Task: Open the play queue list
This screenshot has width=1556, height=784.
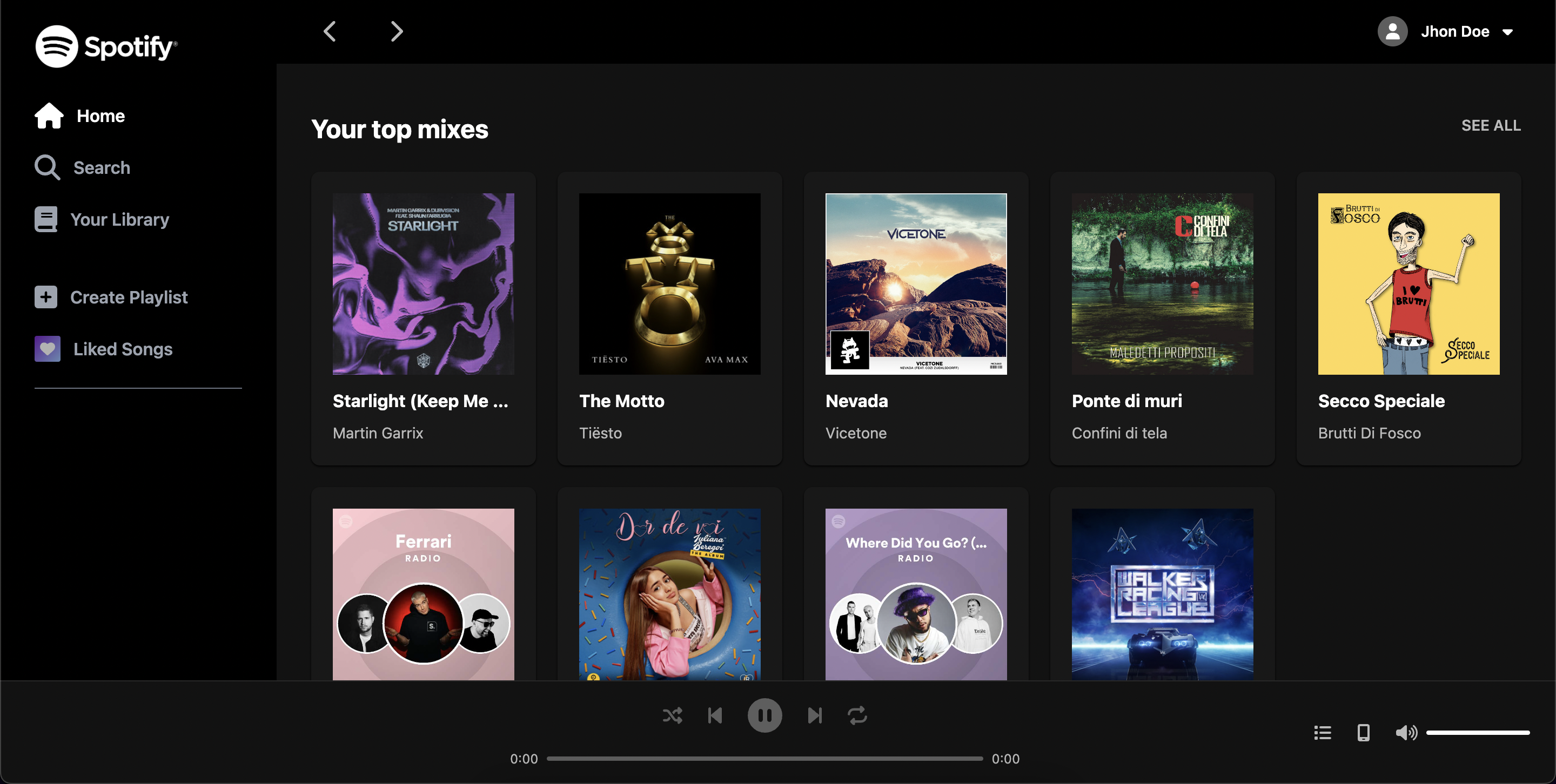Action: tap(1322, 733)
